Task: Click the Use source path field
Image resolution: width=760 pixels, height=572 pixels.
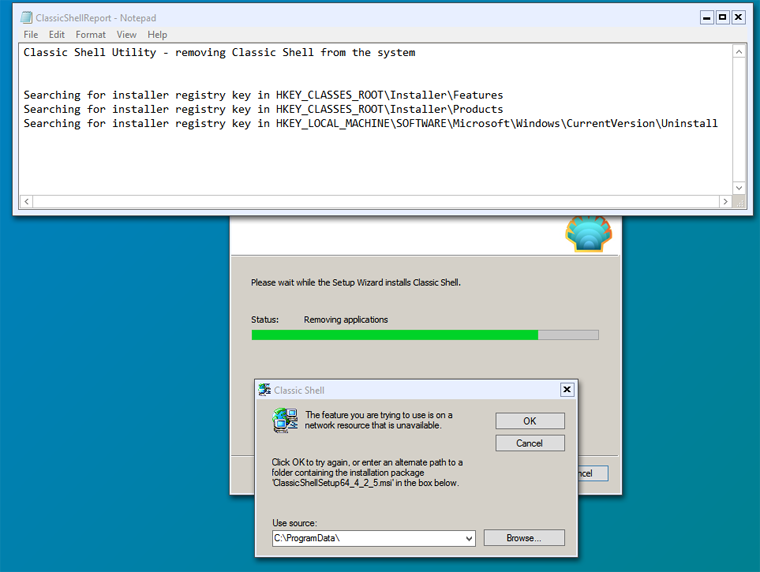Action: 365,539
